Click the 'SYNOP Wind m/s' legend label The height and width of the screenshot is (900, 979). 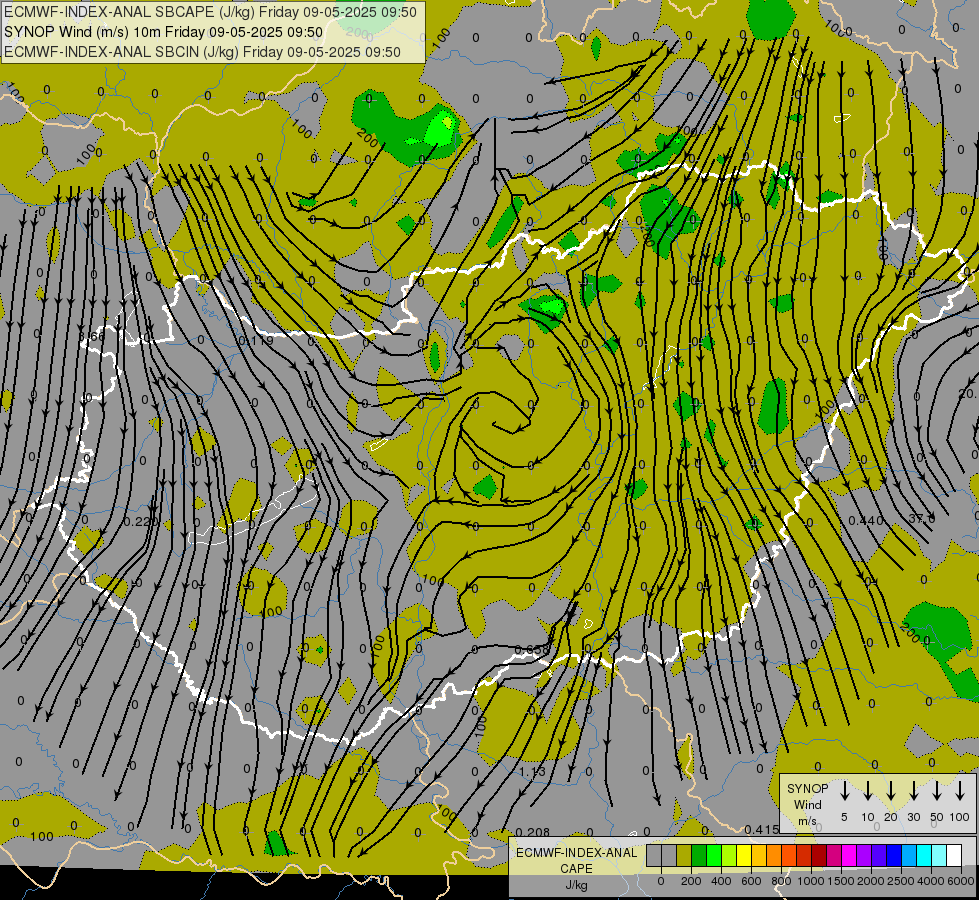tap(807, 805)
